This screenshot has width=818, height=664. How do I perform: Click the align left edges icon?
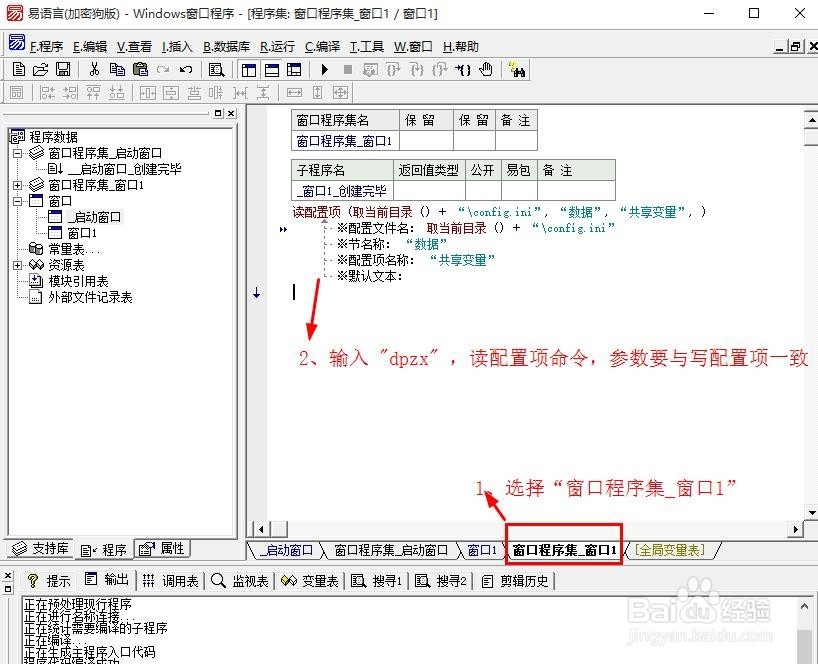pyautogui.click(x=47, y=93)
